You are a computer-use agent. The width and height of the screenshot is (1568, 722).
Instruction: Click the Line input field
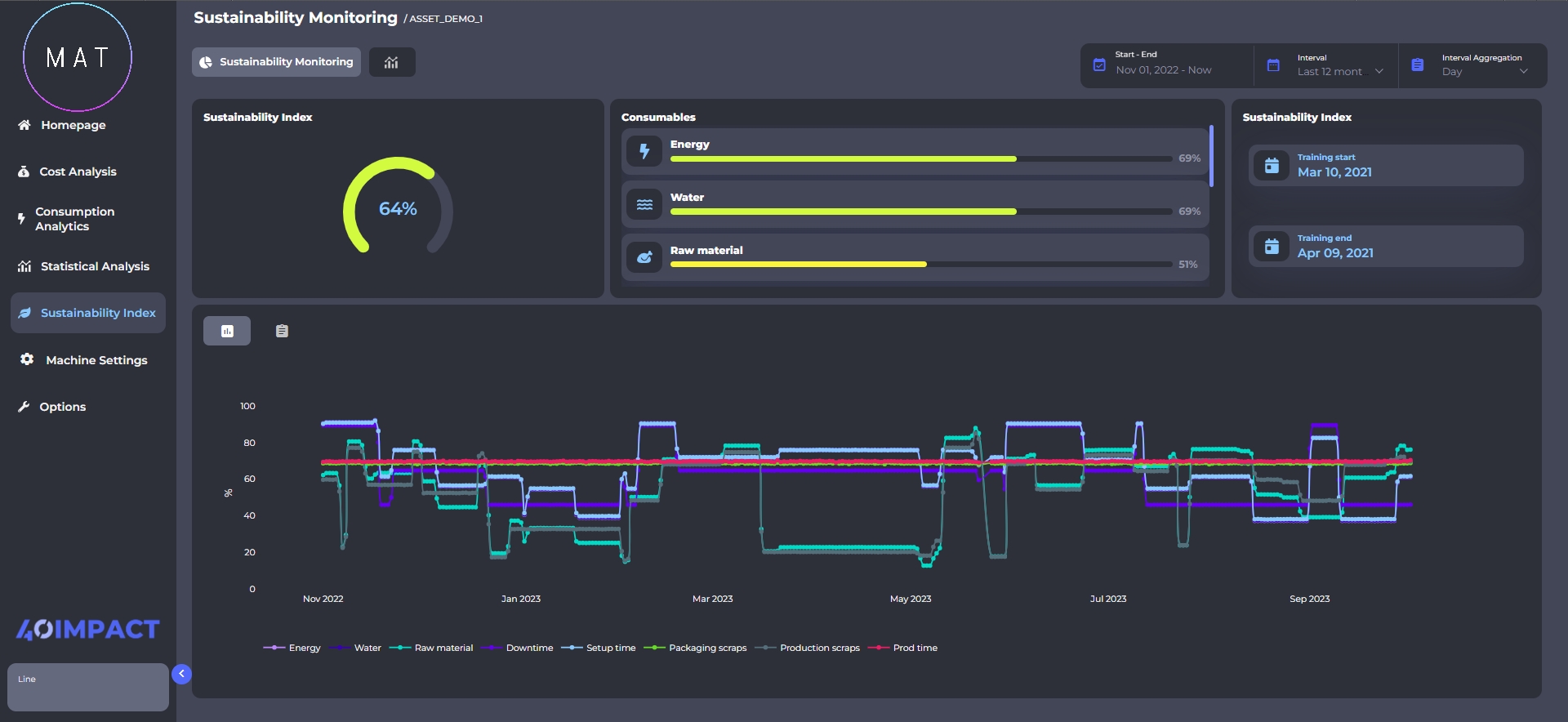[x=88, y=687]
